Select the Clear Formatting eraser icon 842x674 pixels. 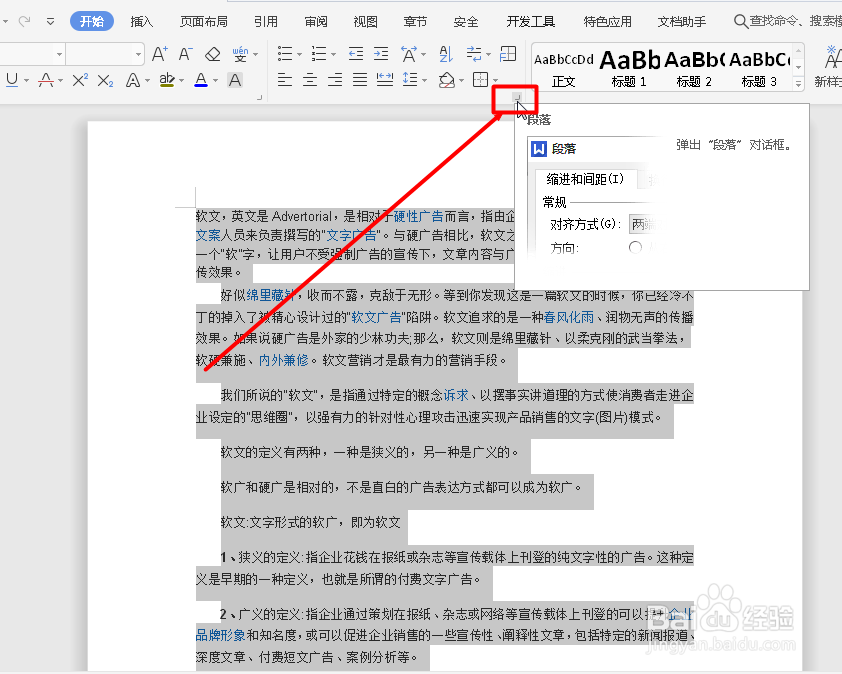coord(213,53)
